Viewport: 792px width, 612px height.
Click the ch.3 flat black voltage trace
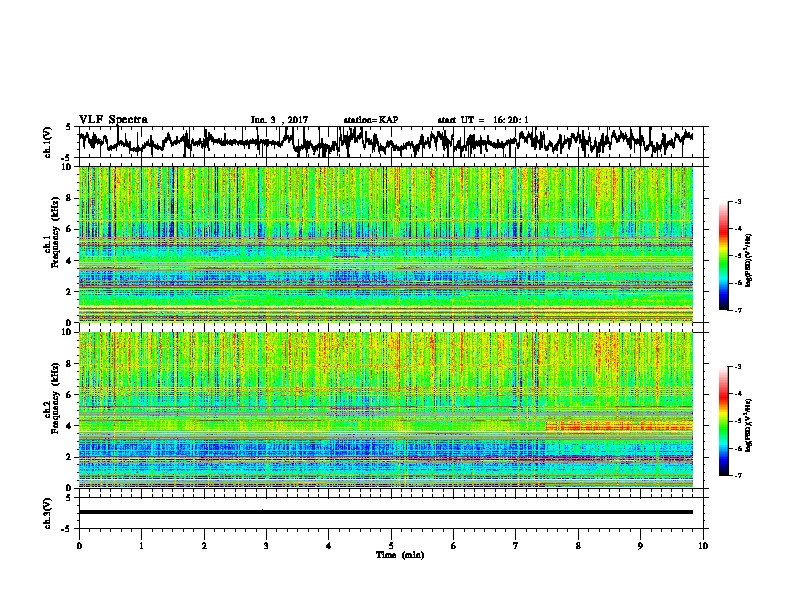385,512
